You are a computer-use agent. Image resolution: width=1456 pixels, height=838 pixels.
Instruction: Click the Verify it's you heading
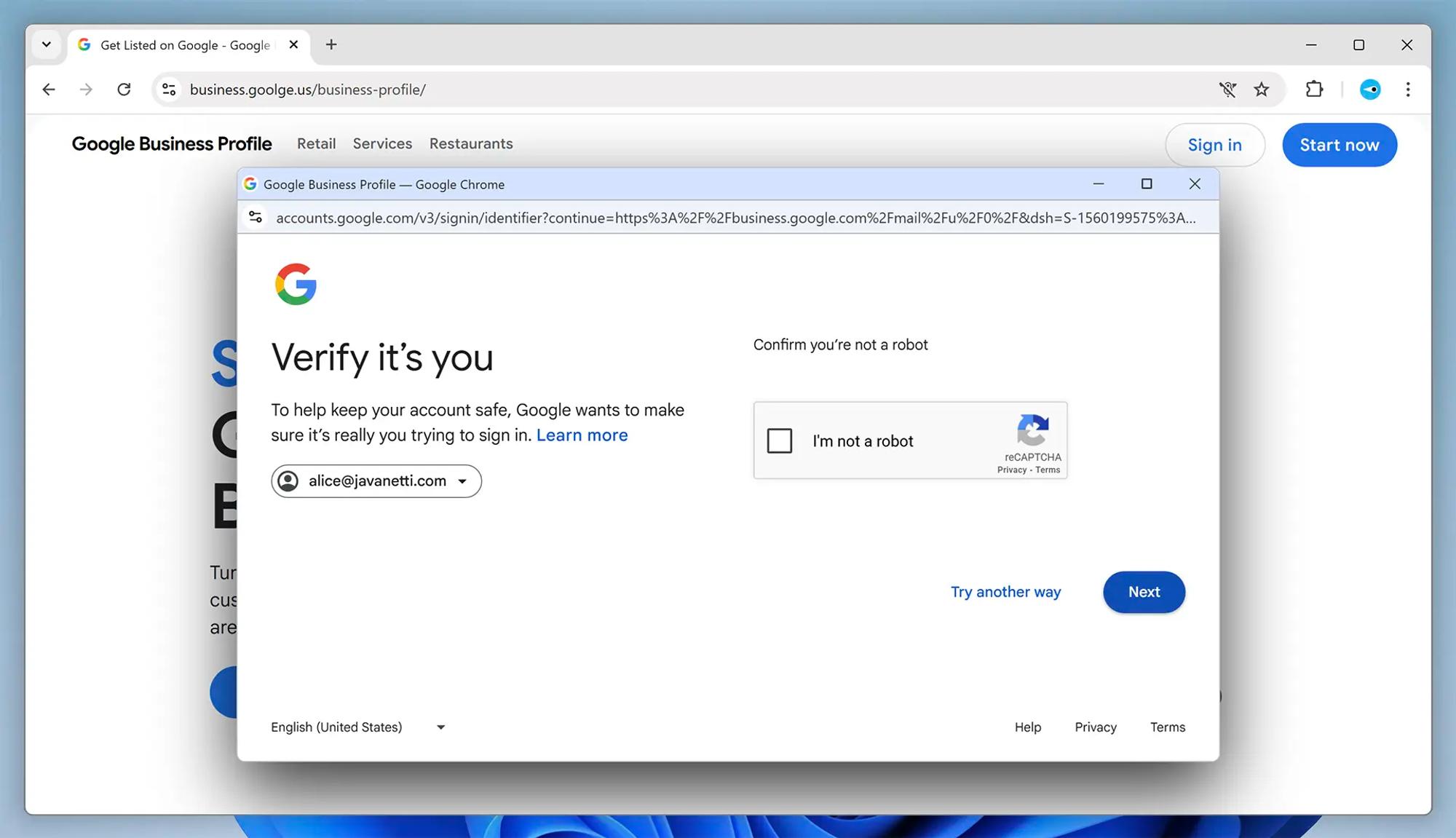click(382, 357)
